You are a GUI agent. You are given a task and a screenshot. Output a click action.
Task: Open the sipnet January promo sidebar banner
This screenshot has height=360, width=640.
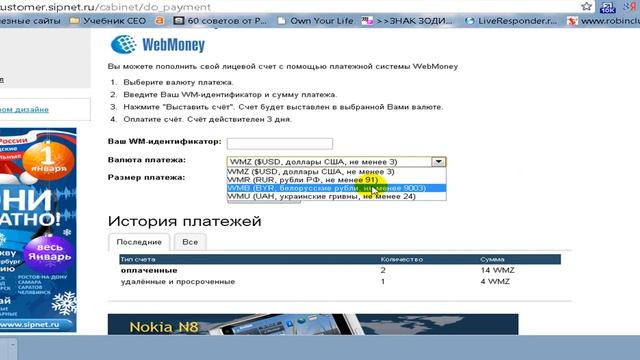click(x=38, y=230)
